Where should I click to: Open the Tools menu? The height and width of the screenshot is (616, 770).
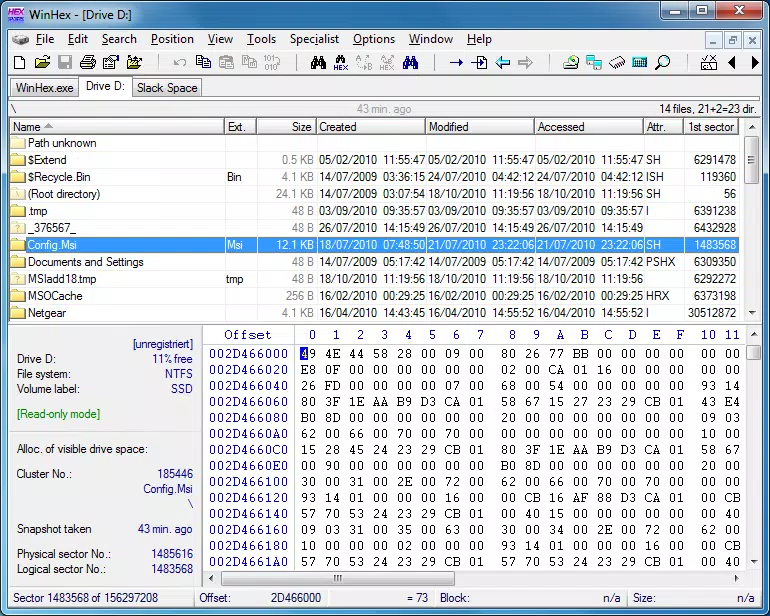[261, 39]
